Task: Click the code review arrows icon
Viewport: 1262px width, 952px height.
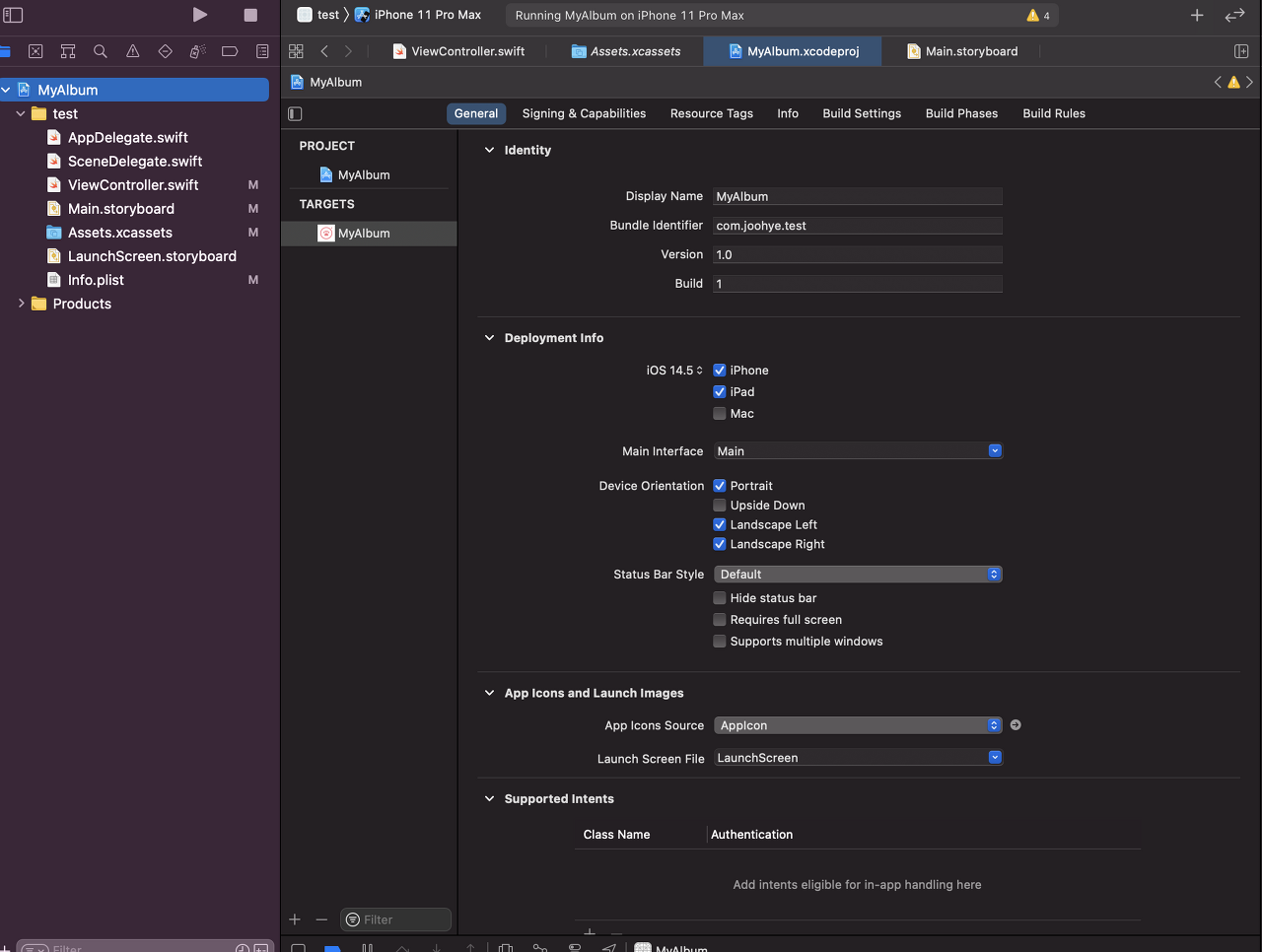Action: tap(1234, 15)
